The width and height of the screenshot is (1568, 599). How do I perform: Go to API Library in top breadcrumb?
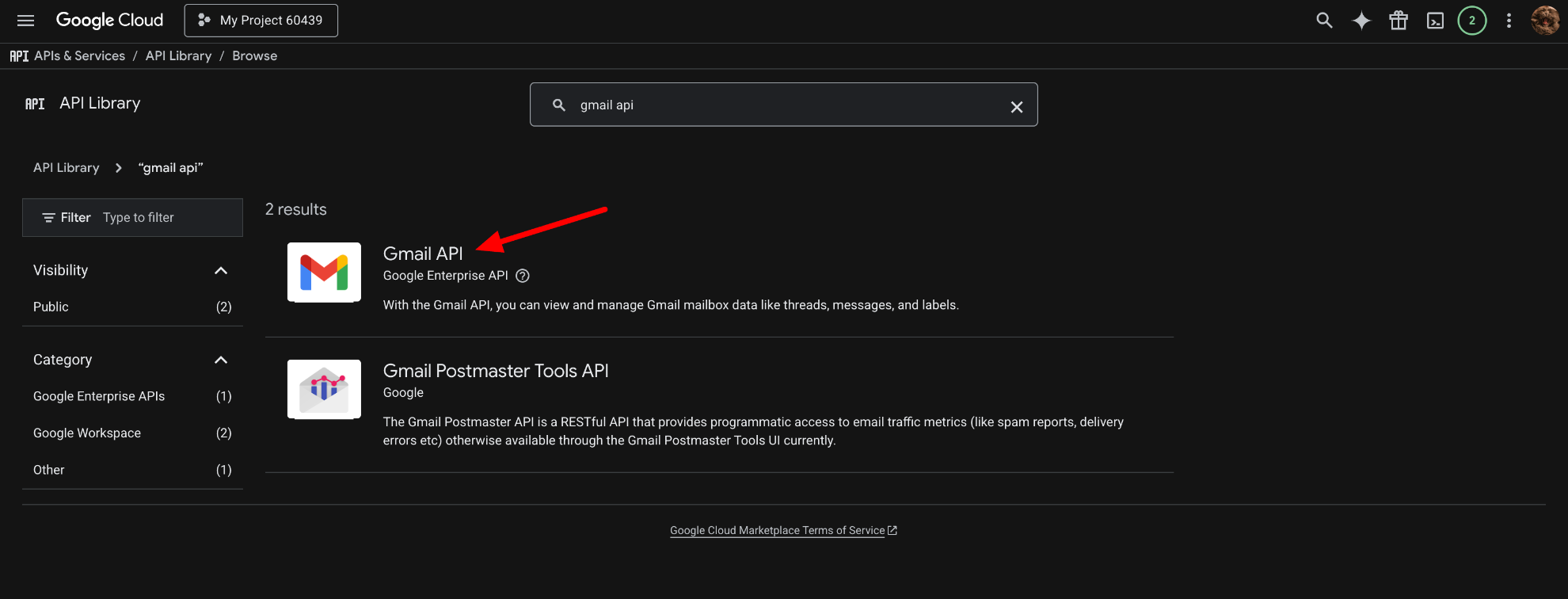pos(179,56)
